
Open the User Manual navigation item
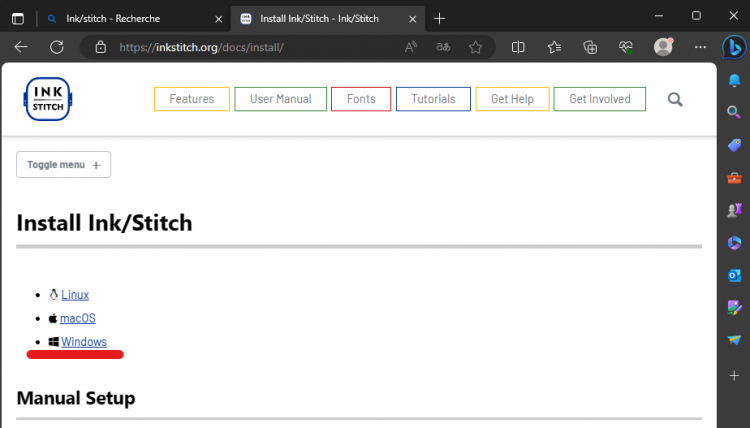[280, 99]
